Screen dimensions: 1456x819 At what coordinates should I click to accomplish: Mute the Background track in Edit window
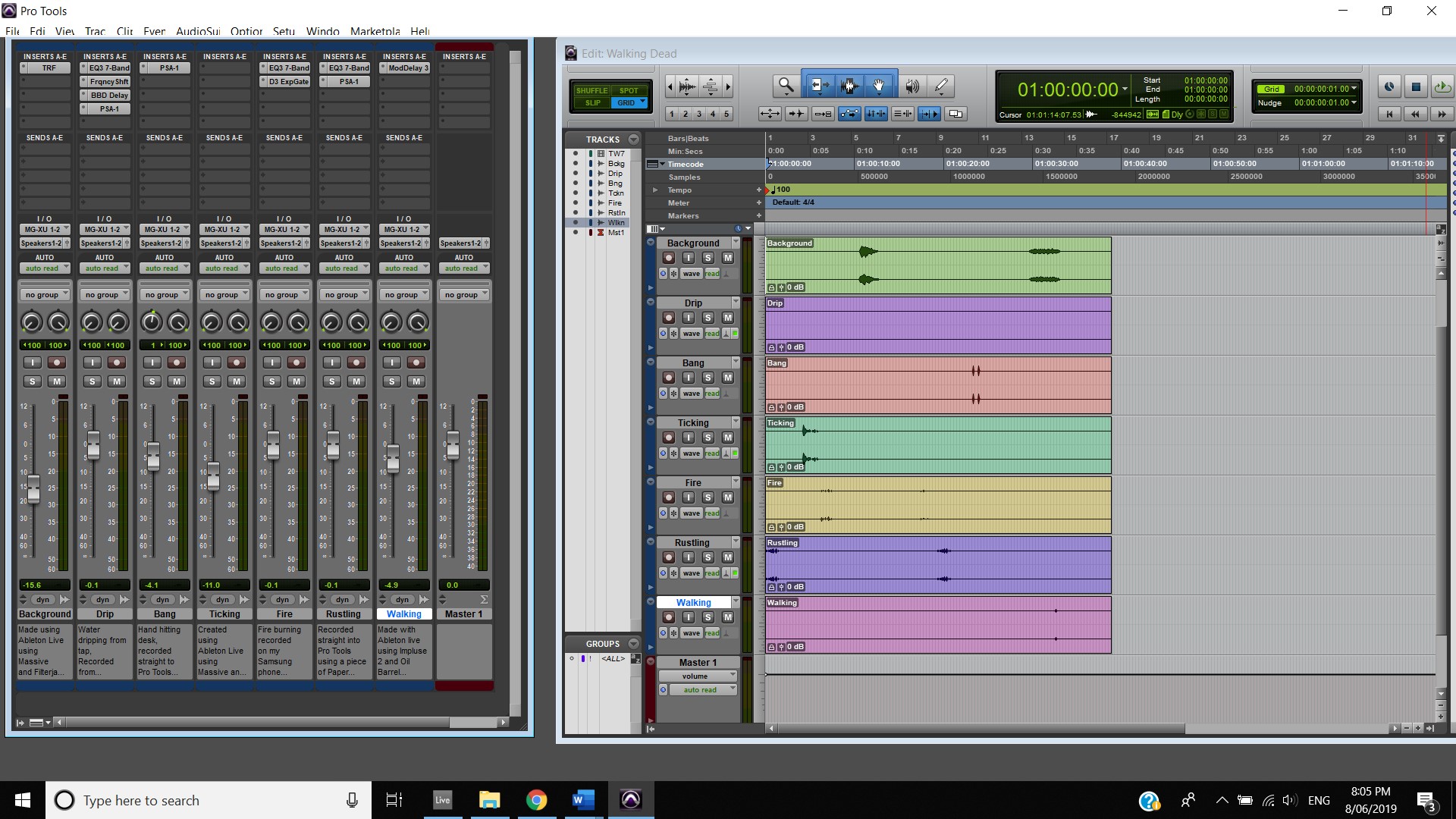pyautogui.click(x=728, y=258)
